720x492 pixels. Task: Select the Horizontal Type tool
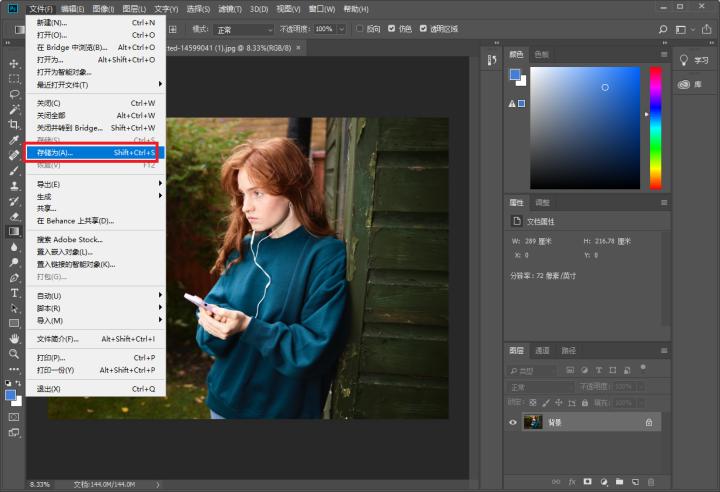14,293
